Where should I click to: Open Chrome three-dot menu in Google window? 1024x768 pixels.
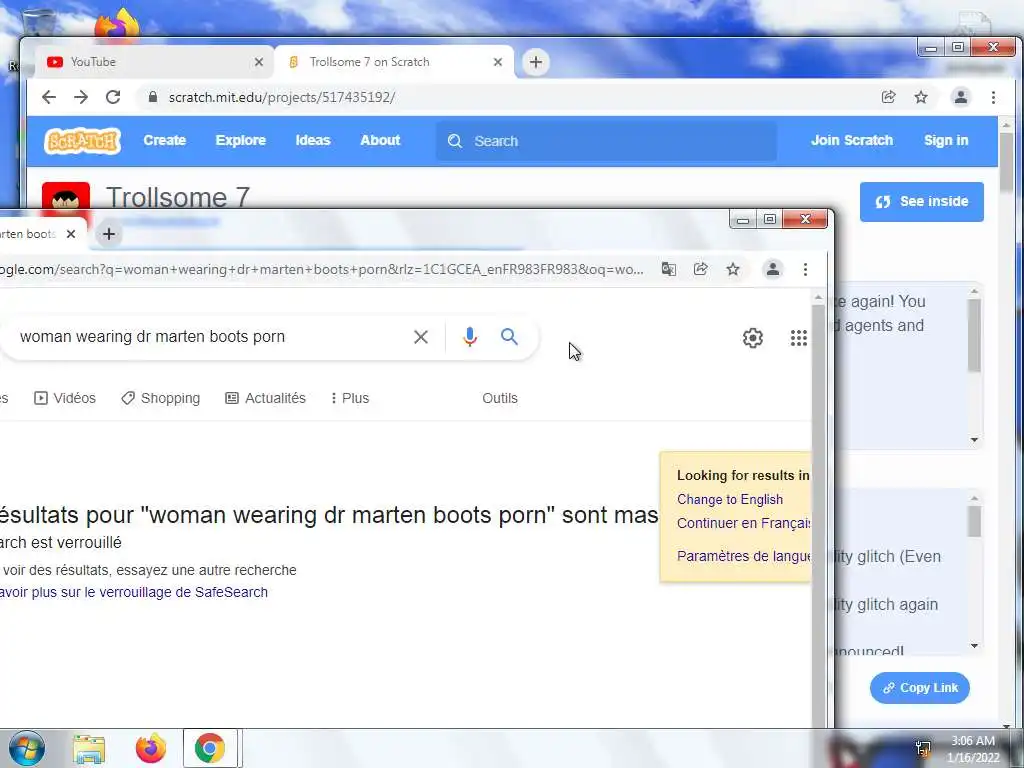tap(805, 269)
